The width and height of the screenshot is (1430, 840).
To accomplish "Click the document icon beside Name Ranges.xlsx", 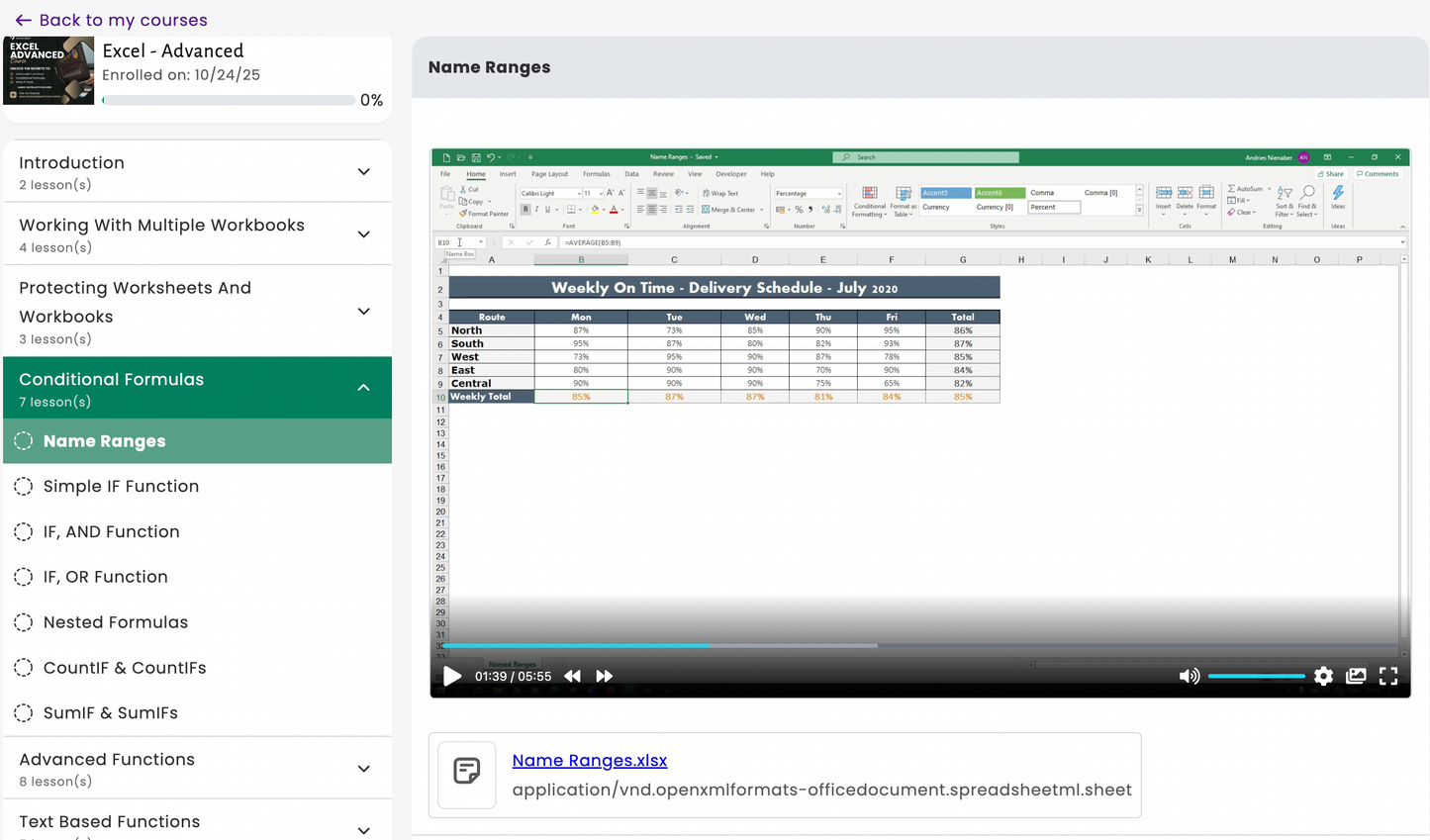I will (466, 775).
